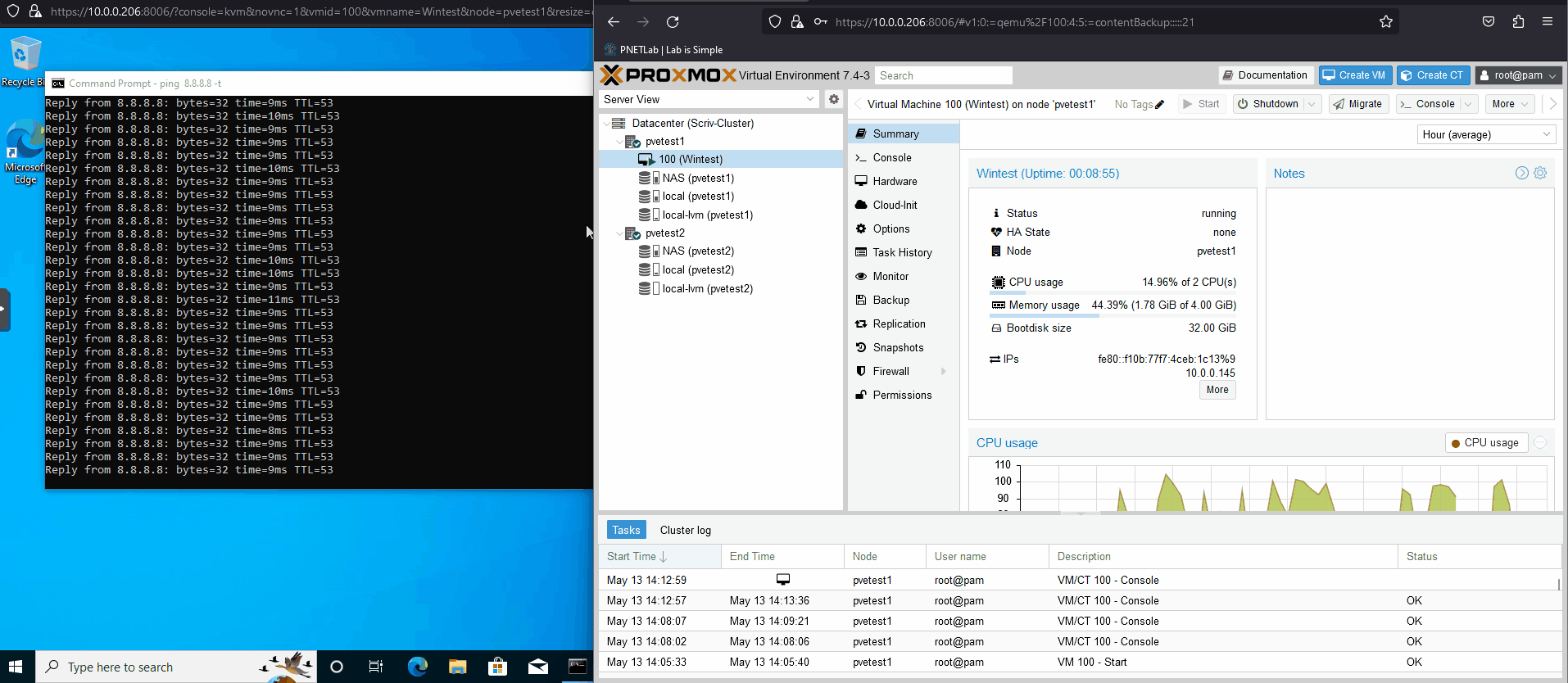This screenshot has width=1568, height=683.
Task: Sort tasks by Start Time column
Action: point(660,556)
